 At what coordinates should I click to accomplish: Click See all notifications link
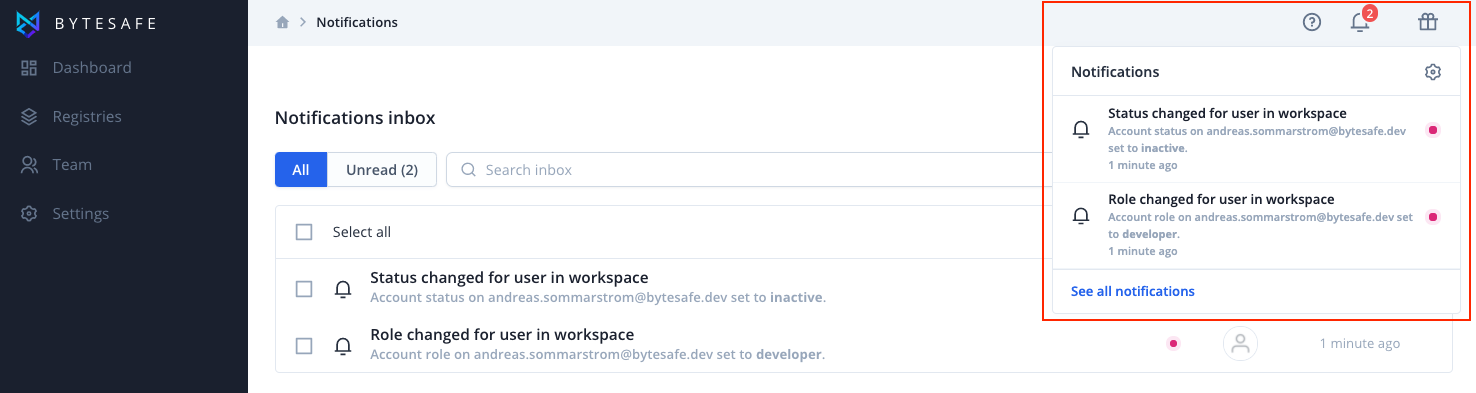pos(1133,291)
